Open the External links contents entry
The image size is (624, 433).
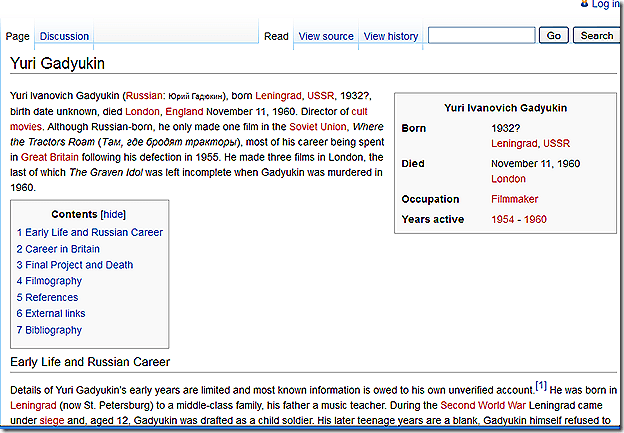54,314
